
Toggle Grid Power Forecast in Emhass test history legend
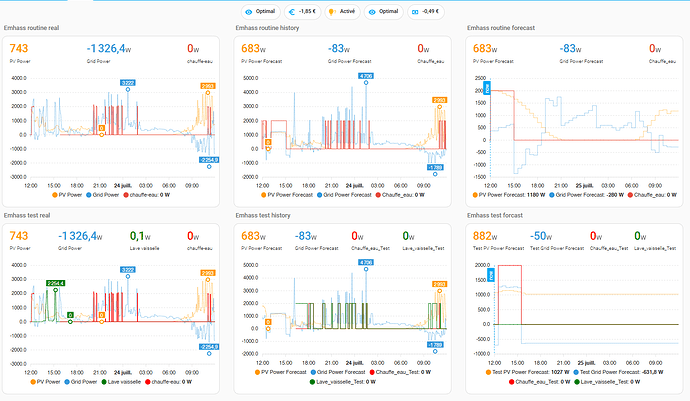[x=338, y=372]
